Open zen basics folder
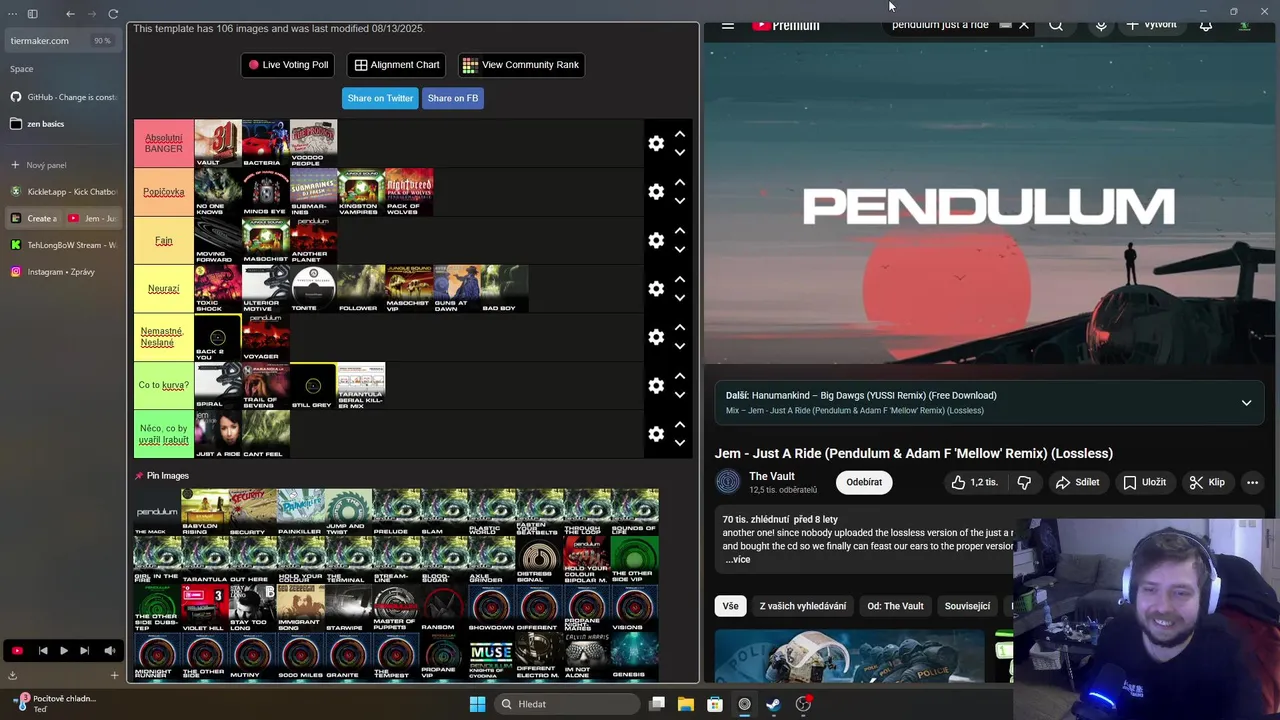Image resolution: width=1280 pixels, height=720 pixels. 63,124
